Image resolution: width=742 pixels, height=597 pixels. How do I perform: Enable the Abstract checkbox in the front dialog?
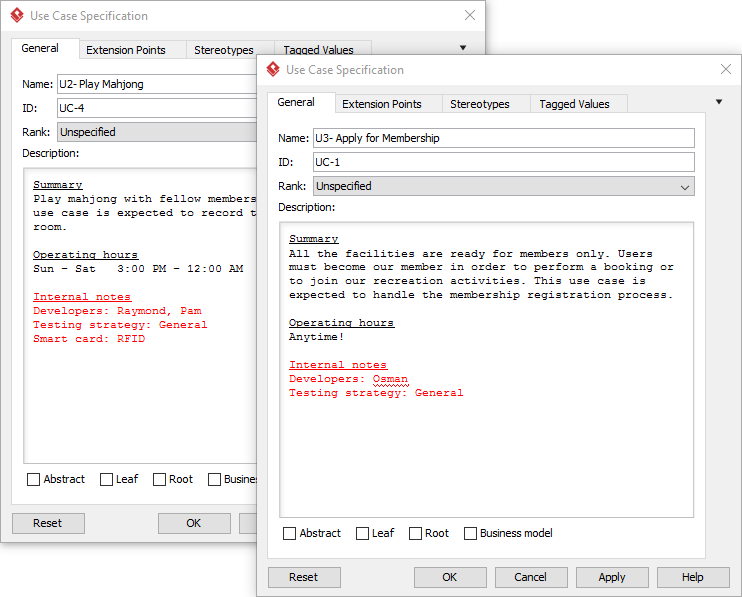pos(289,534)
